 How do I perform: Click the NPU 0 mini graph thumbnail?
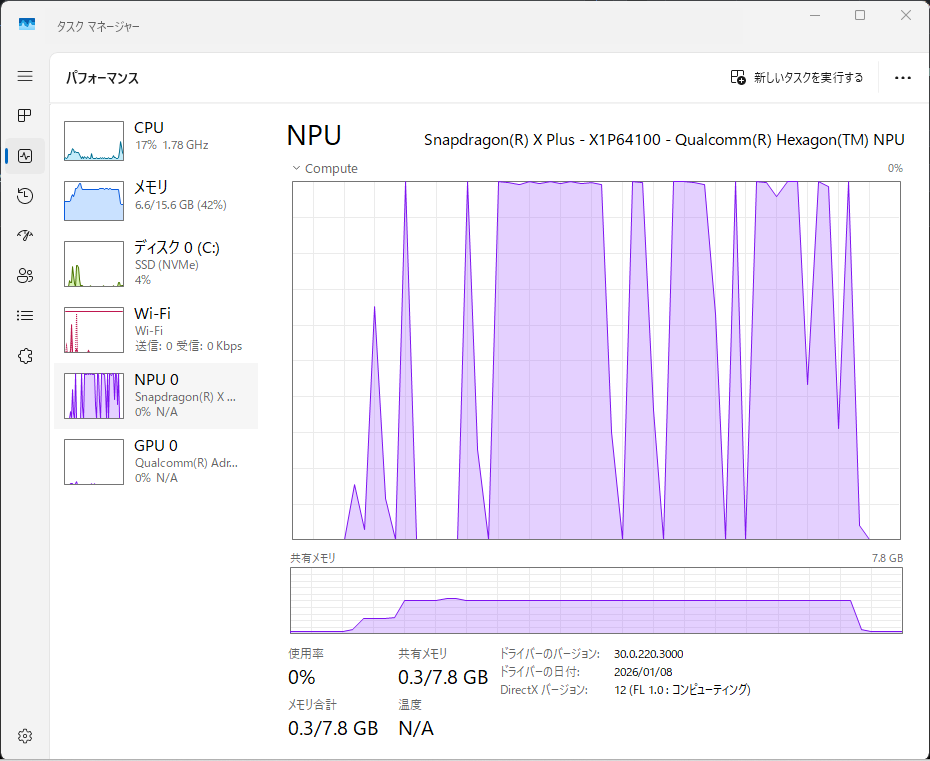pyautogui.click(x=94, y=396)
